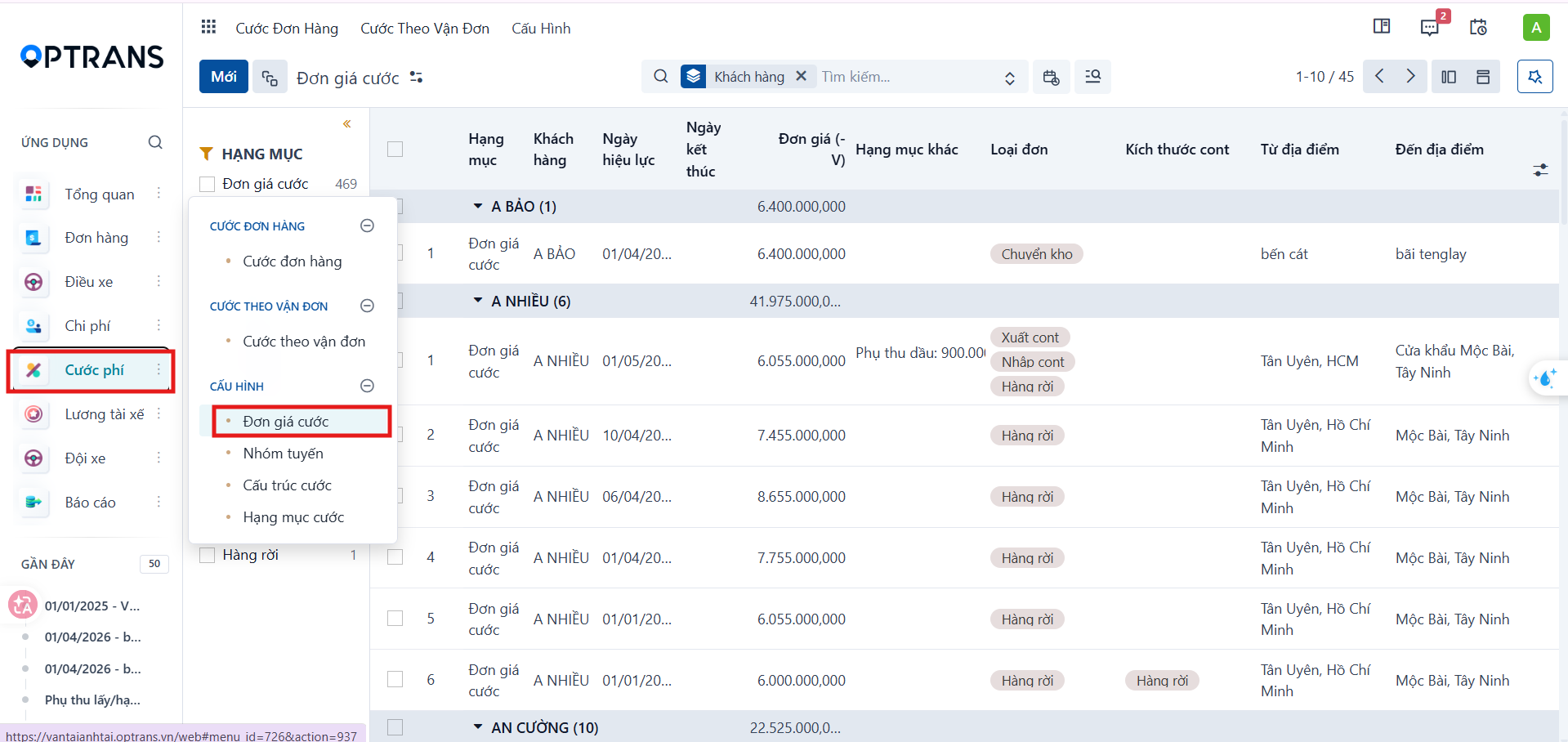This screenshot has height=742, width=1568.
Task: Select row 6 checkbox of A NHIỀU
Action: click(395, 680)
